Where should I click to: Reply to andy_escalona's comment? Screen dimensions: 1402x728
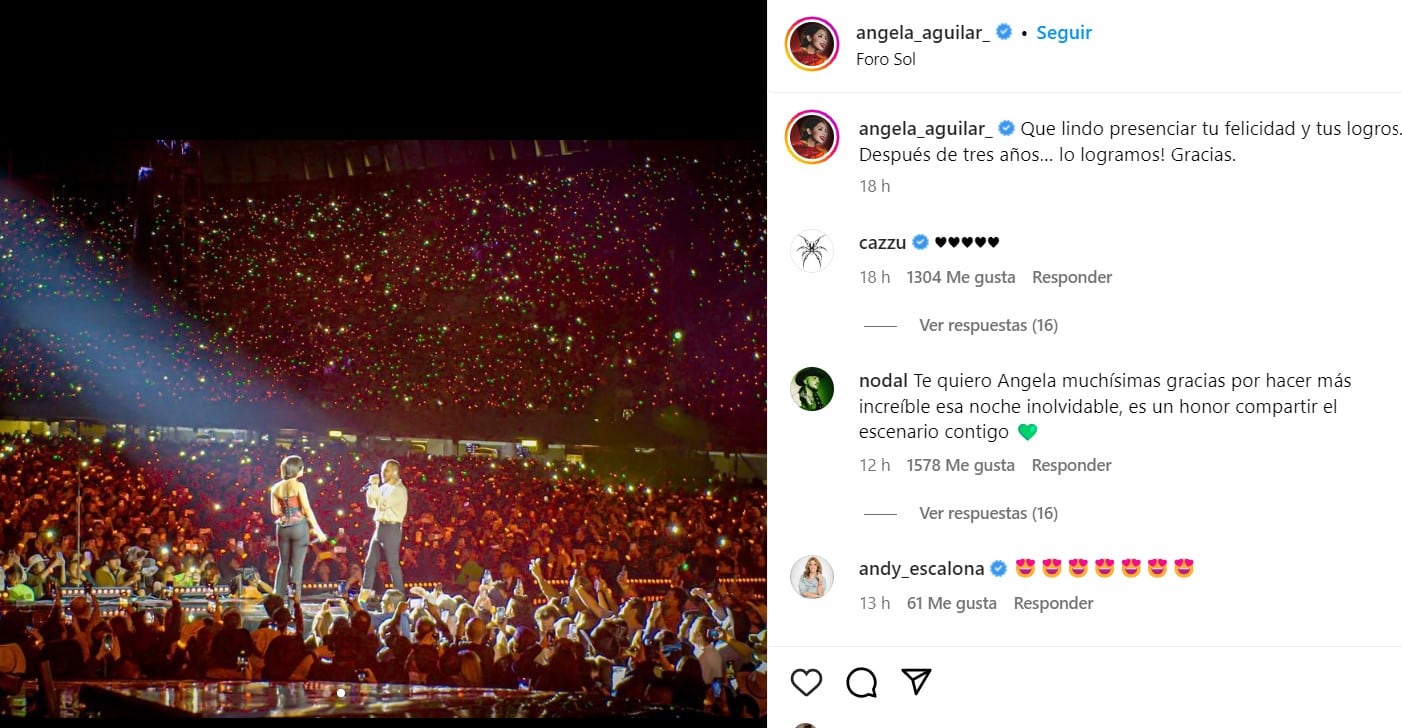point(1053,603)
